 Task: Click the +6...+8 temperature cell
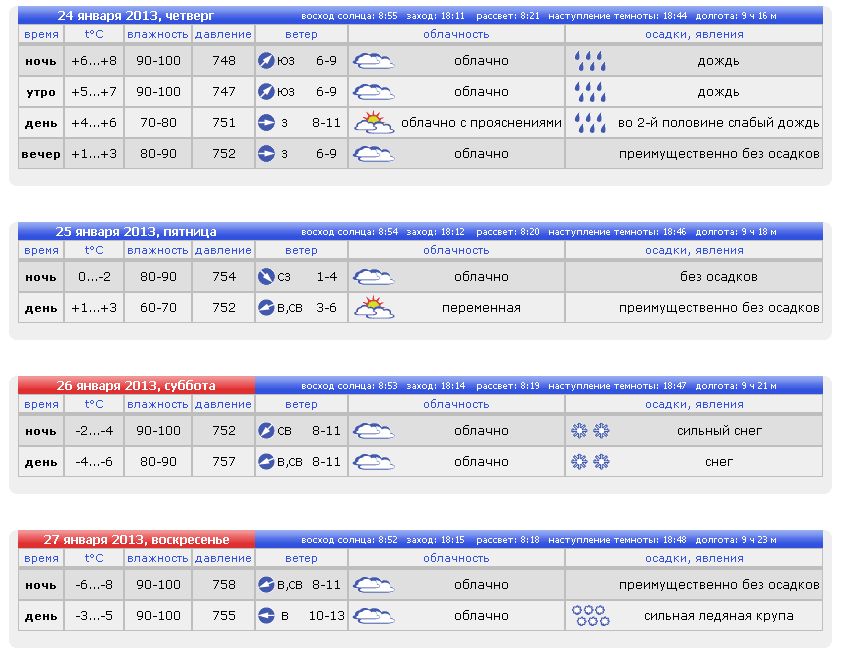tap(94, 61)
